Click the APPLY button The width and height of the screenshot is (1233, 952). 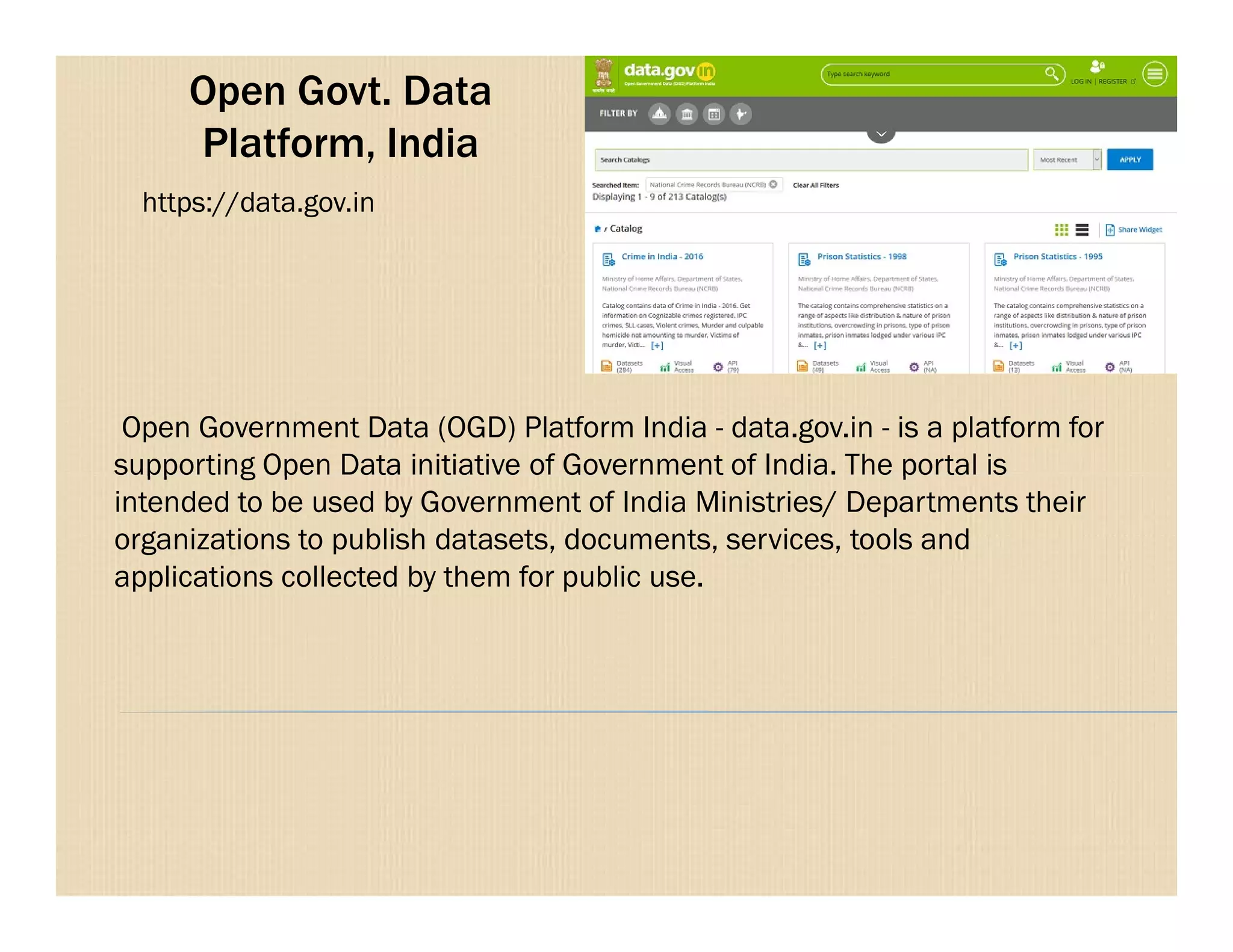click(1129, 159)
